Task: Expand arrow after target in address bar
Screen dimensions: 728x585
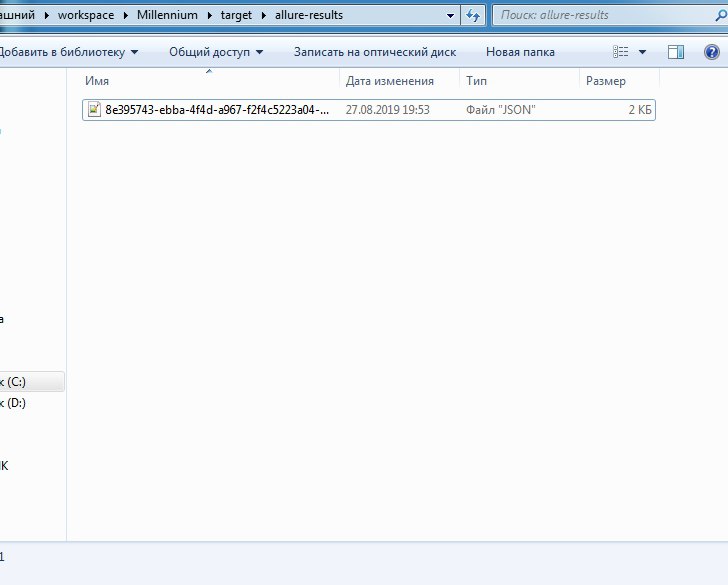Action: [x=263, y=15]
